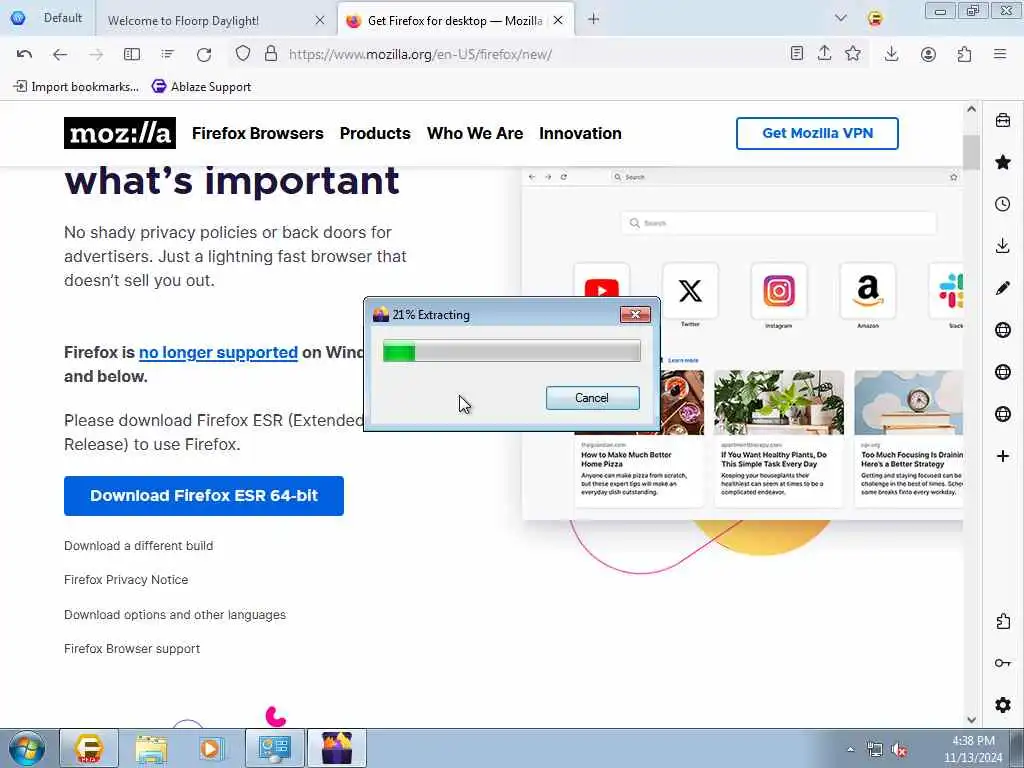Screen dimensions: 1024x768
Task: Click Download Firefox ESR 64-bit button
Action: click(204, 496)
